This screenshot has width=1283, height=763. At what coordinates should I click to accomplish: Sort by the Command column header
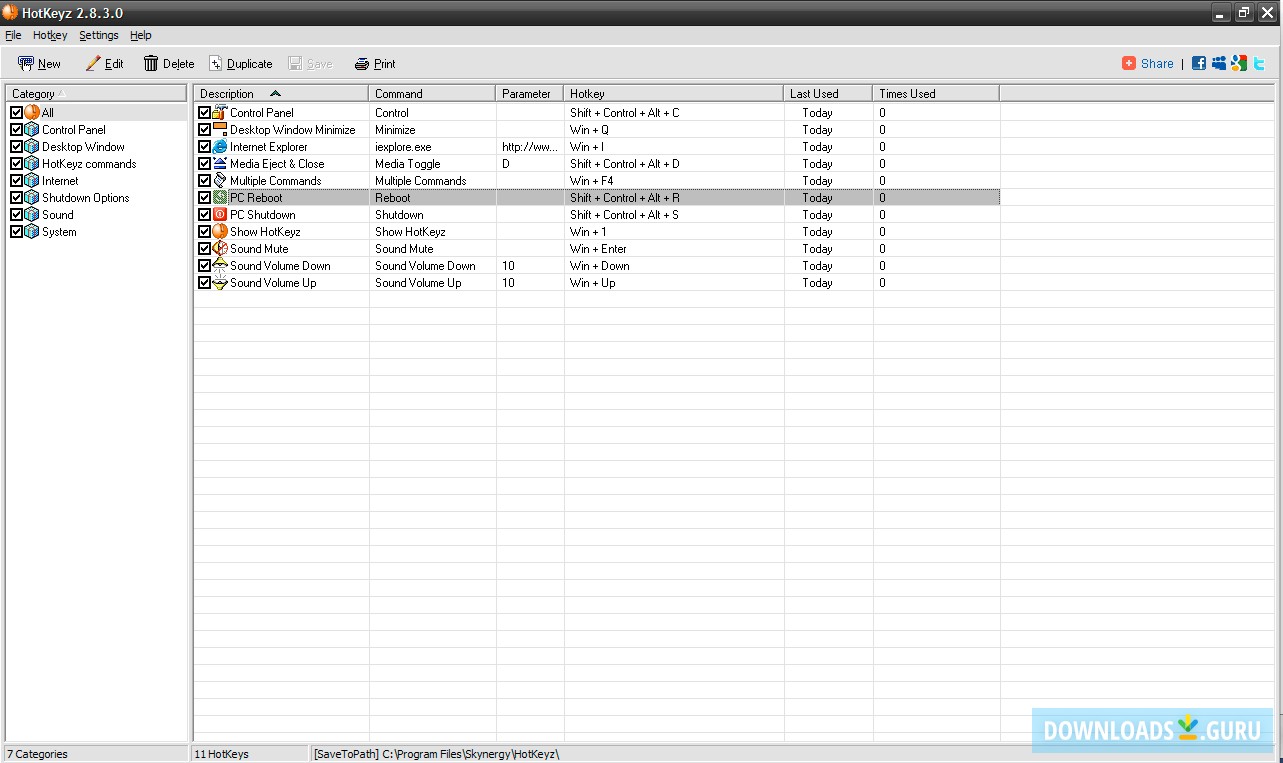[x=432, y=93]
